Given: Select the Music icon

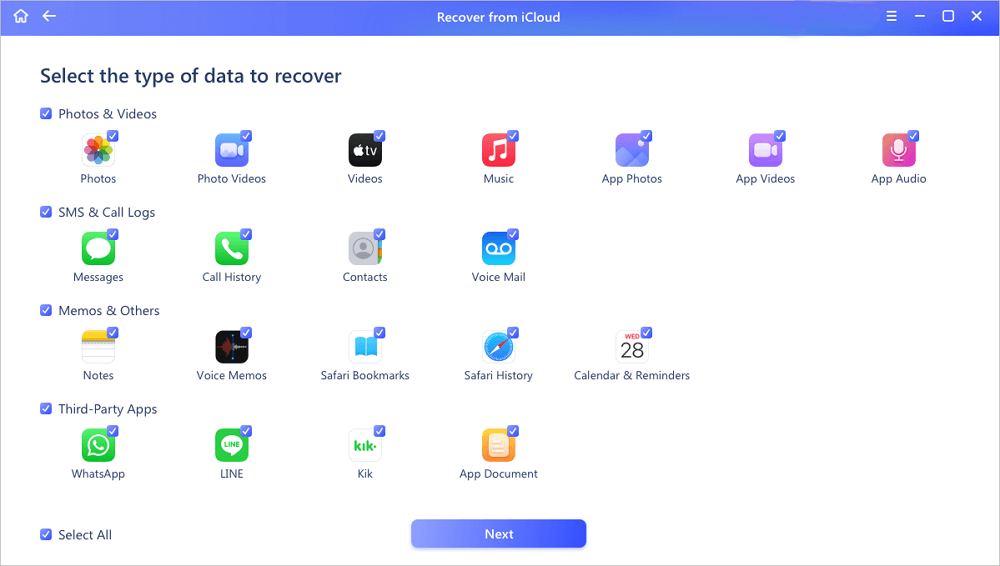Looking at the screenshot, I should (x=498, y=151).
